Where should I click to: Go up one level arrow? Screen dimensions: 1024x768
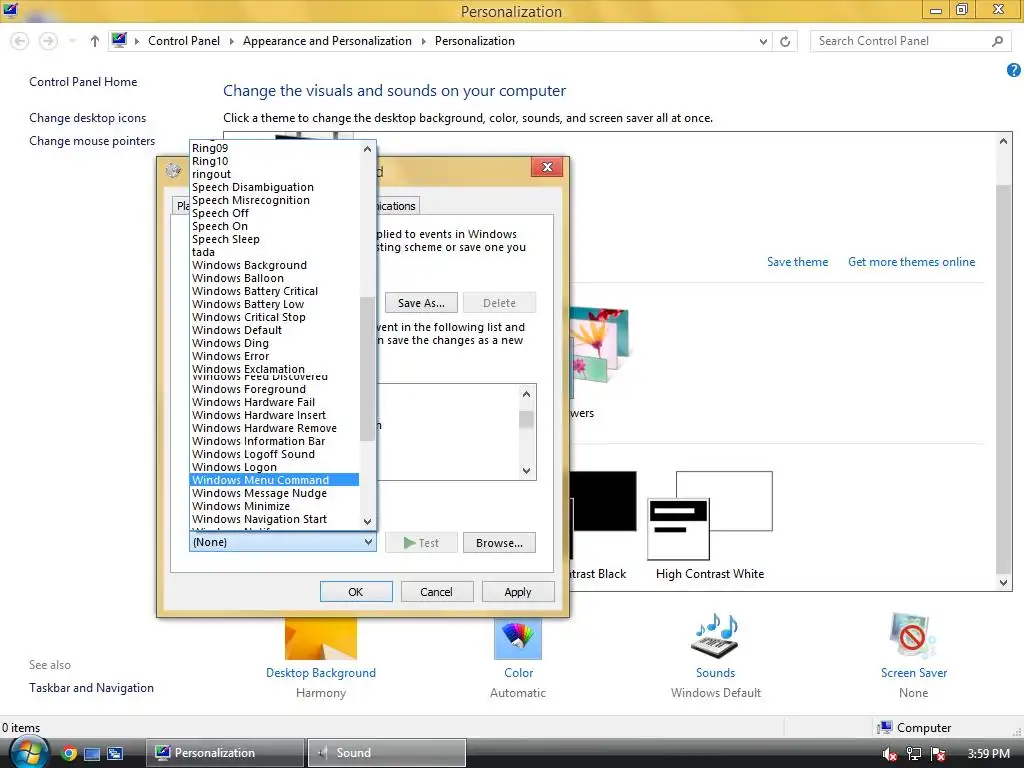tap(95, 41)
